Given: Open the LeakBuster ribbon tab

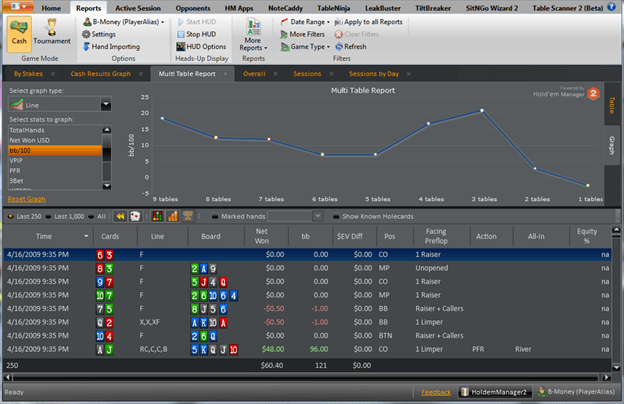Looking at the screenshot, I should point(383,8).
